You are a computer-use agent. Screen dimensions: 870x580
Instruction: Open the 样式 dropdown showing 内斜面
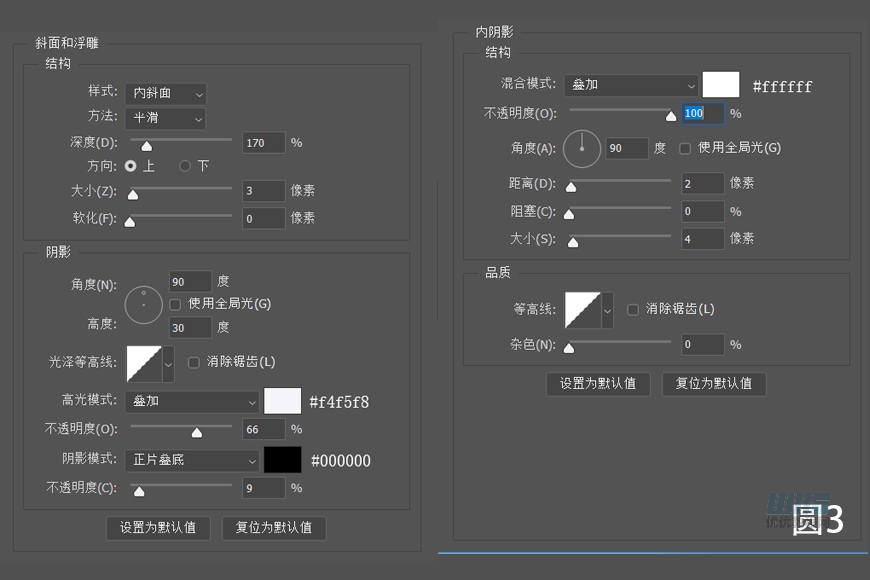(x=165, y=93)
